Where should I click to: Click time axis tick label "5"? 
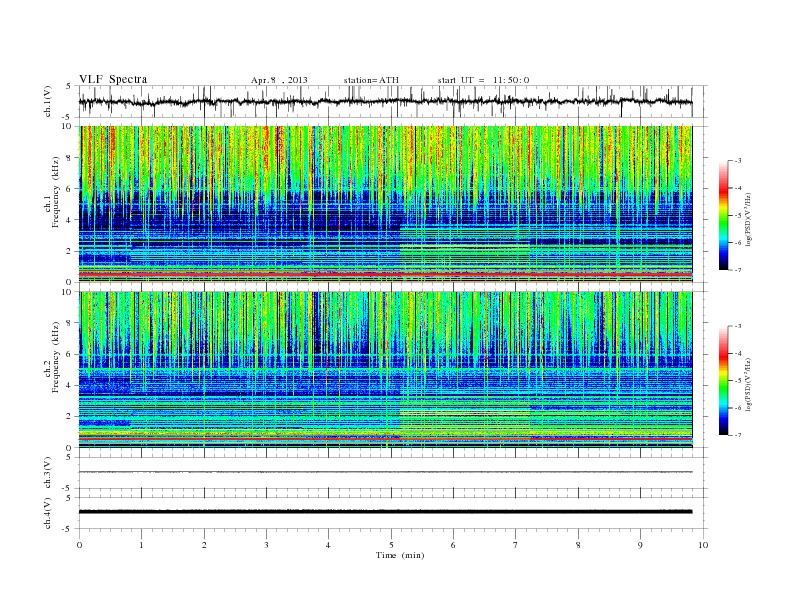[391, 545]
